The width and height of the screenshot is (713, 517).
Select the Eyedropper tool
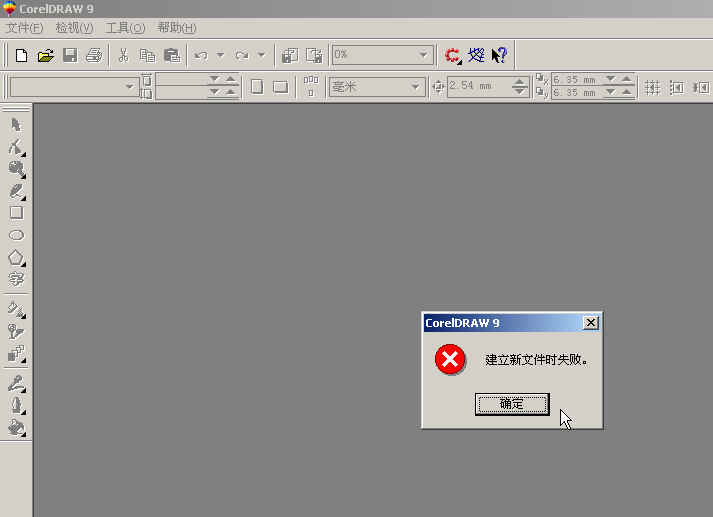[x=16, y=384]
